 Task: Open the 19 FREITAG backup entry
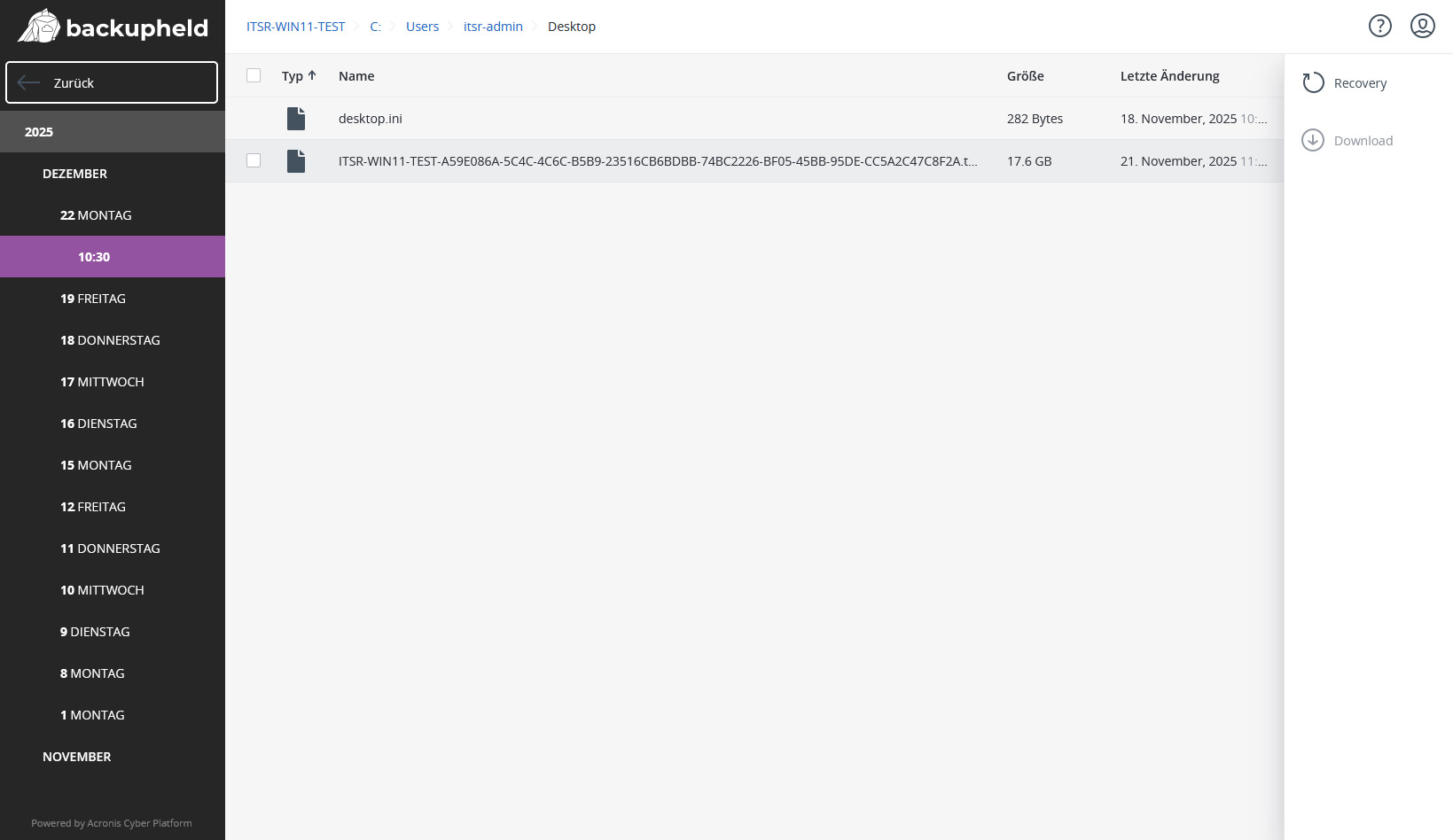click(x=94, y=299)
